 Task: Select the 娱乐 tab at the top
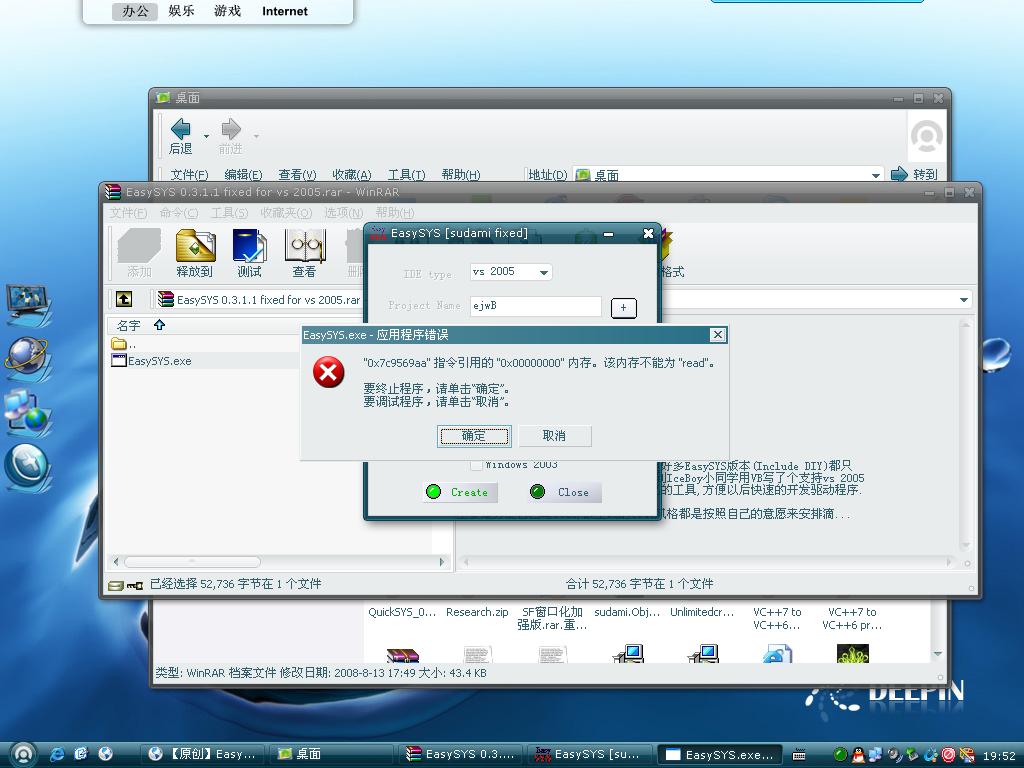(181, 11)
